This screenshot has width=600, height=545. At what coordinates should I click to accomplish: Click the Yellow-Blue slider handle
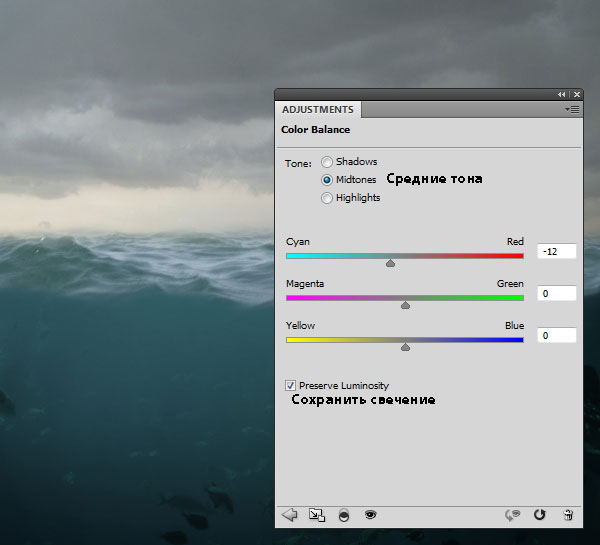(405, 347)
